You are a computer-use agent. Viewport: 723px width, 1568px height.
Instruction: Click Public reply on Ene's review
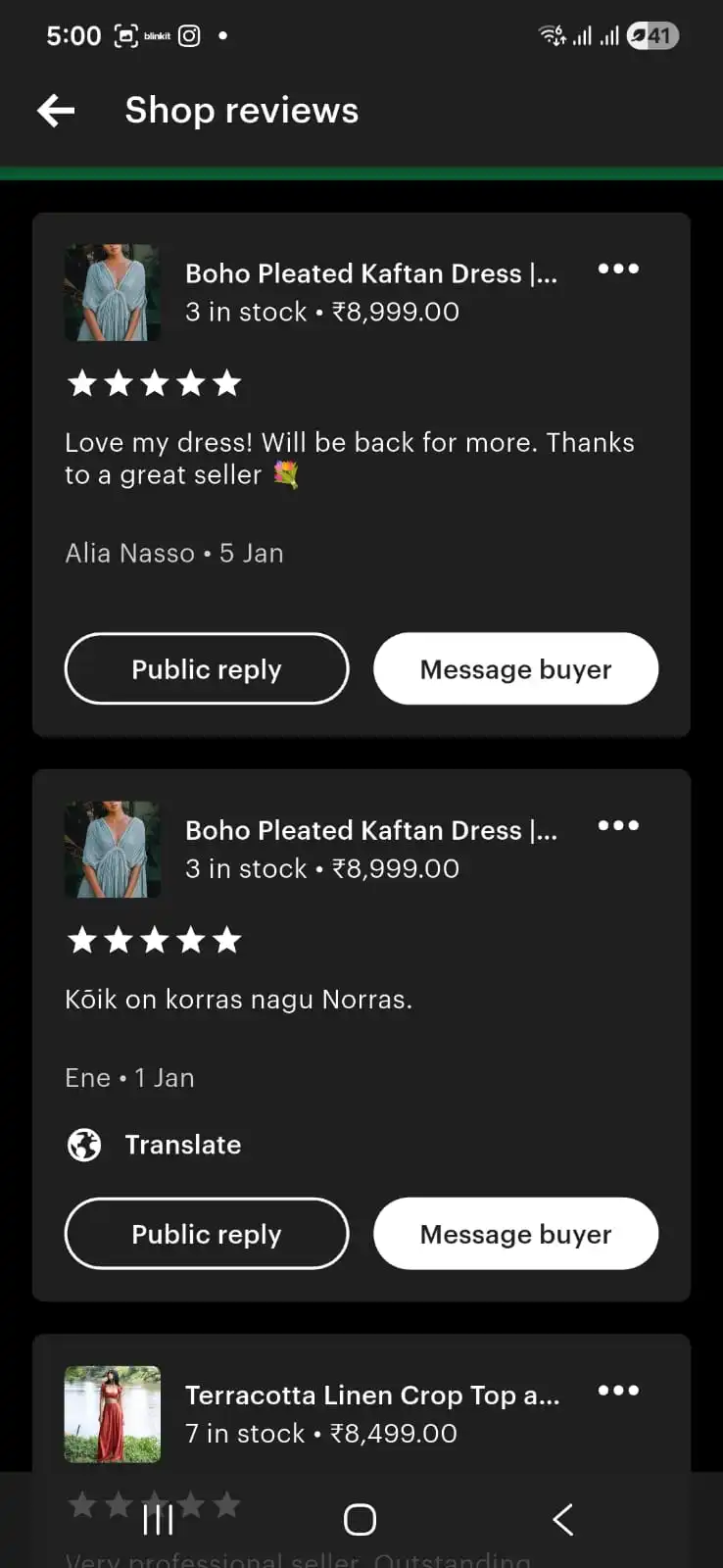[207, 1233]
